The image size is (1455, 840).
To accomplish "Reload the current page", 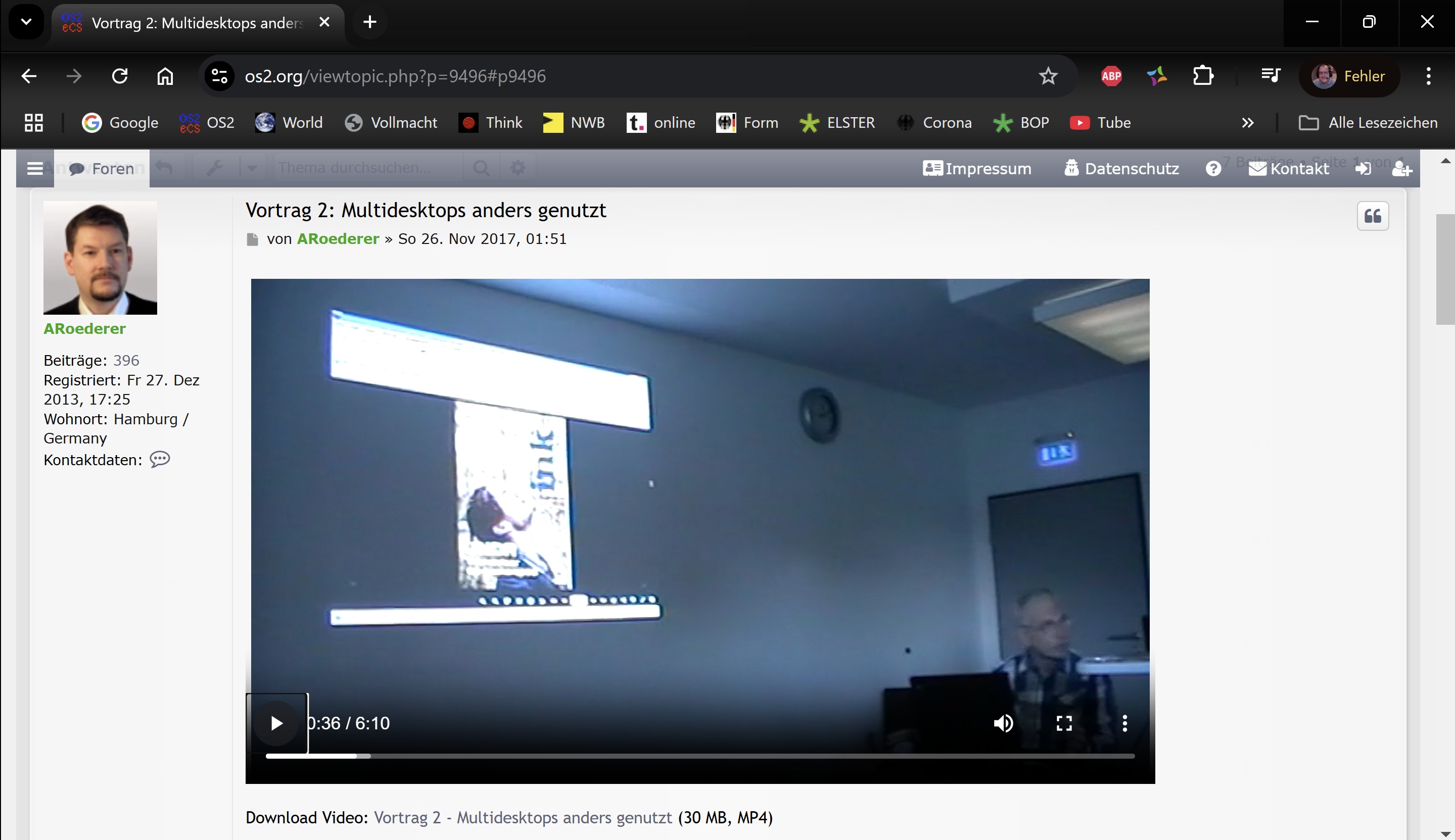I will click(119, 76).
